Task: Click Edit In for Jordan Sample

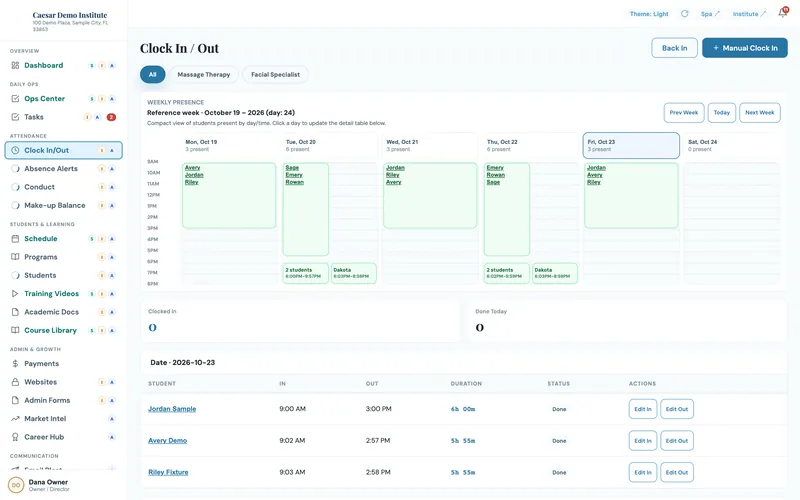Action: (643, 409)
